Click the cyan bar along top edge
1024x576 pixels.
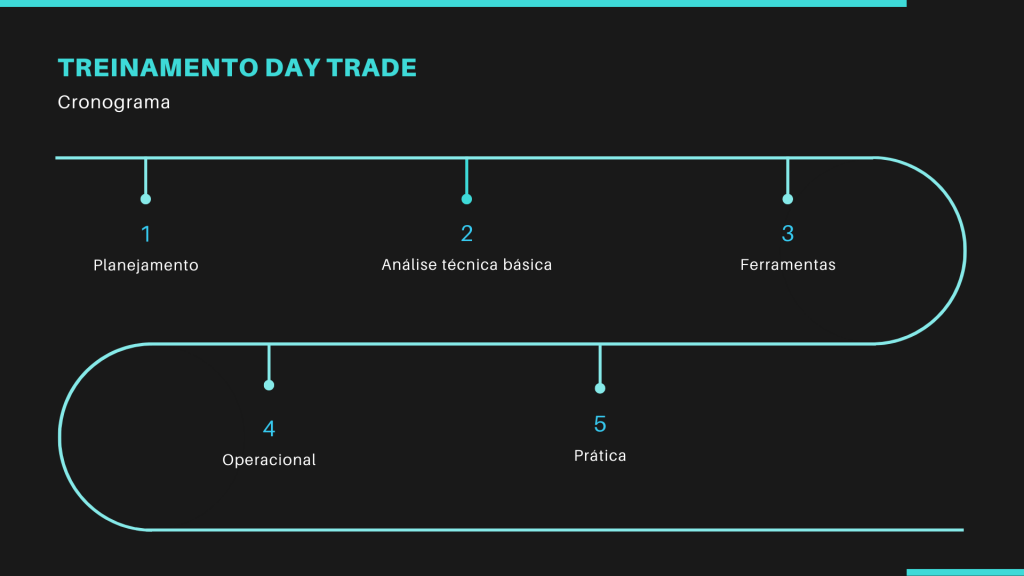click(453, 3)
